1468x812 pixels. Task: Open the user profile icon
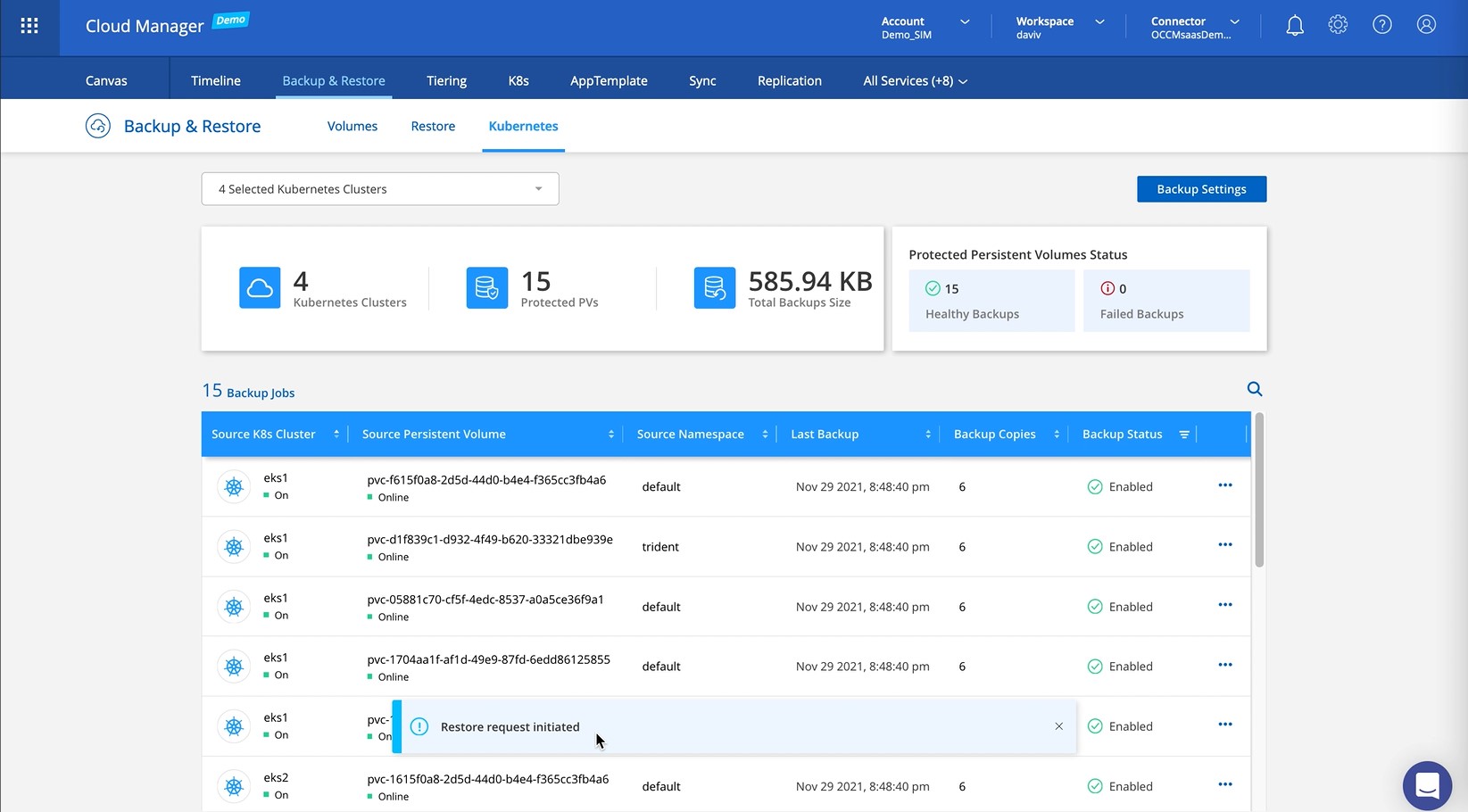coord(1426,26)
